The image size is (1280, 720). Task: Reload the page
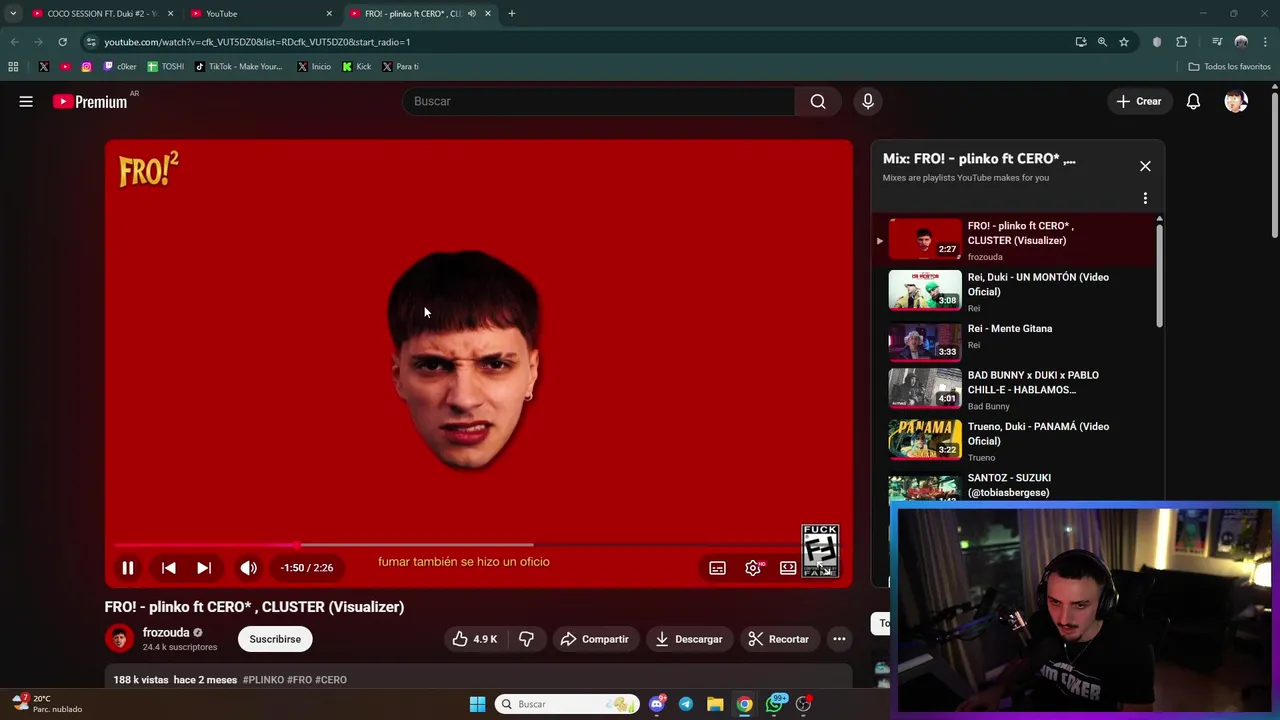62,42
